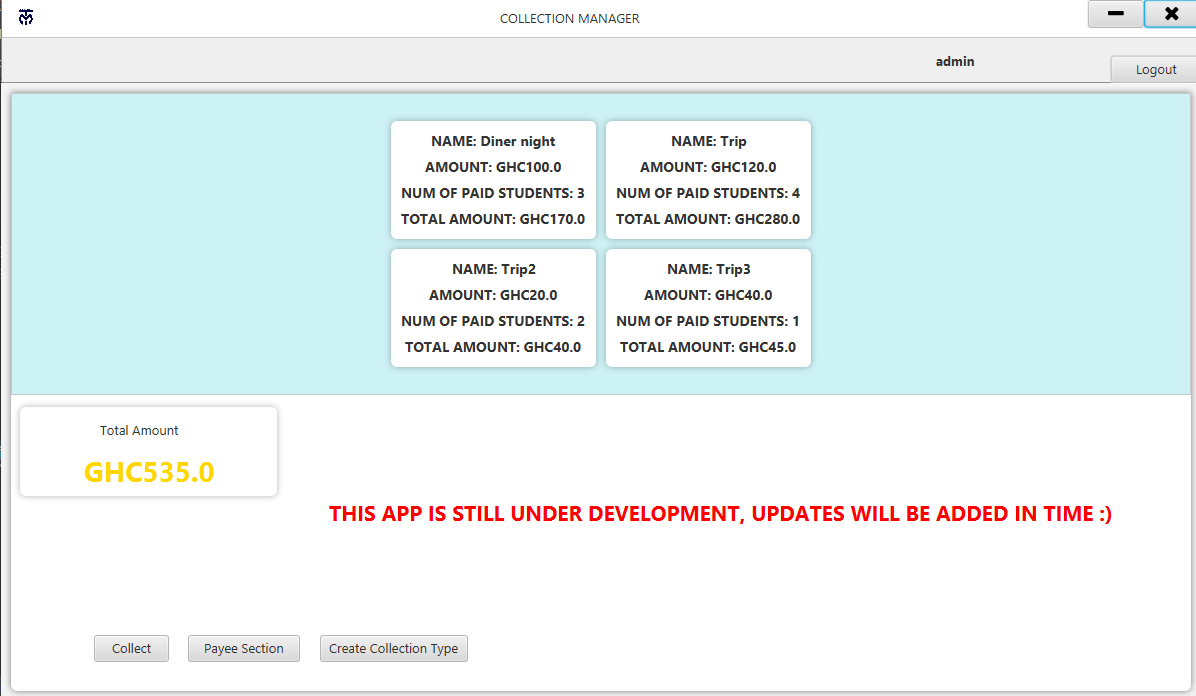
Task: Select the Trip3 collection card name
Action: [708, 270]
